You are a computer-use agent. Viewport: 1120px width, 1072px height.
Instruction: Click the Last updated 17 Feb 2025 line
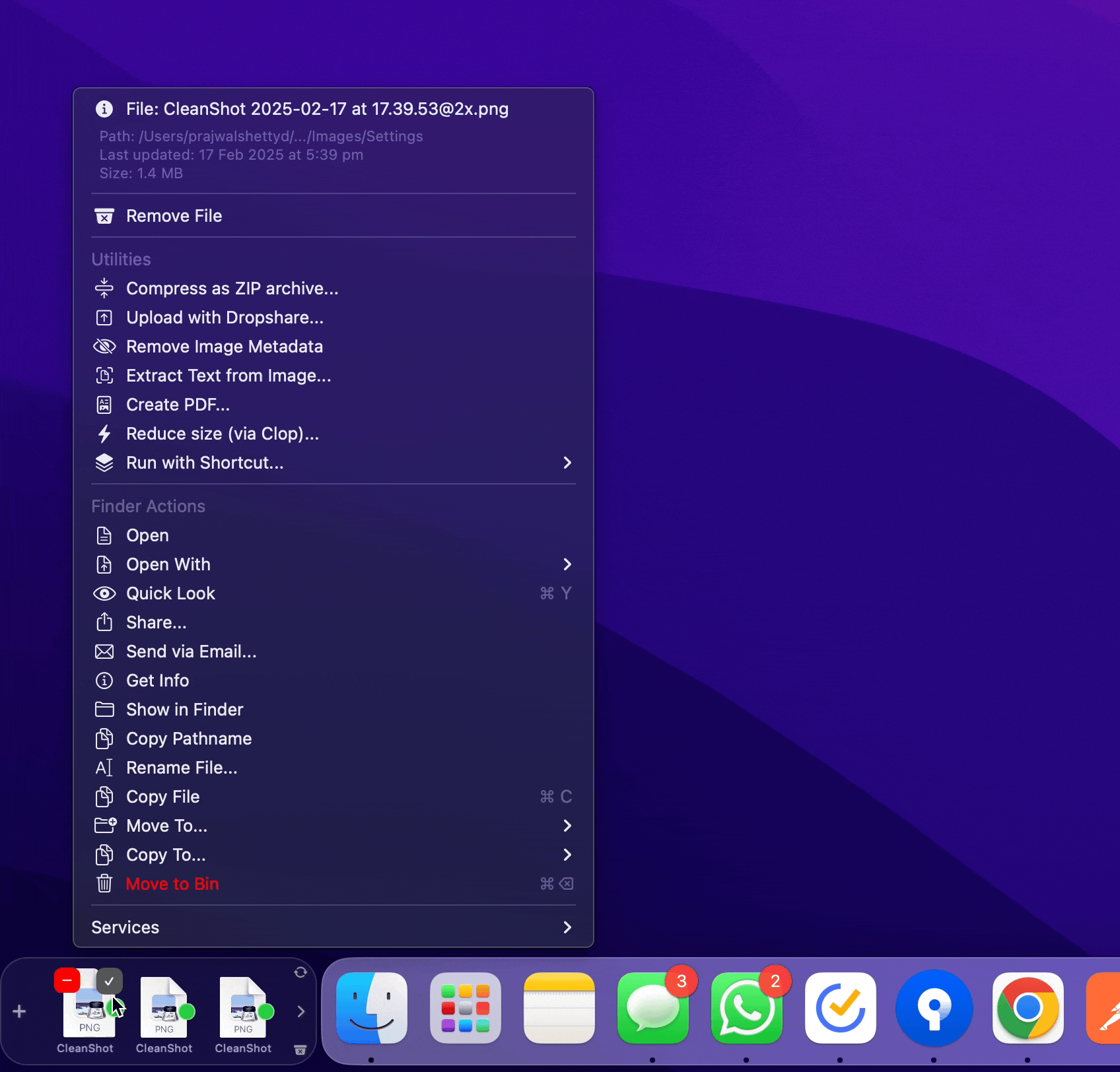(x=231, y=154)
